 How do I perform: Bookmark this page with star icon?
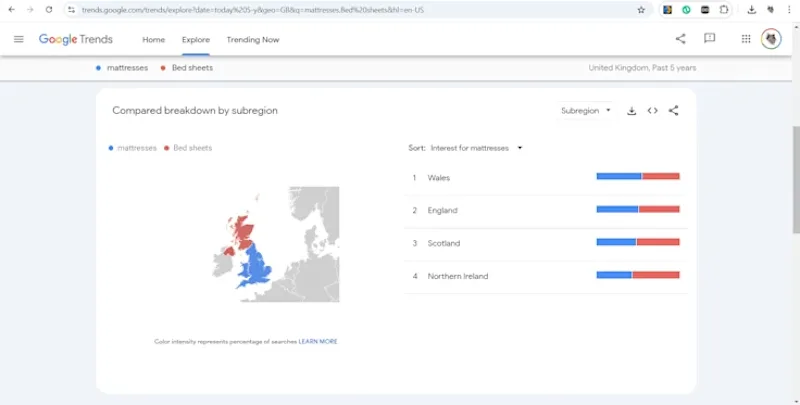[641, 10]
